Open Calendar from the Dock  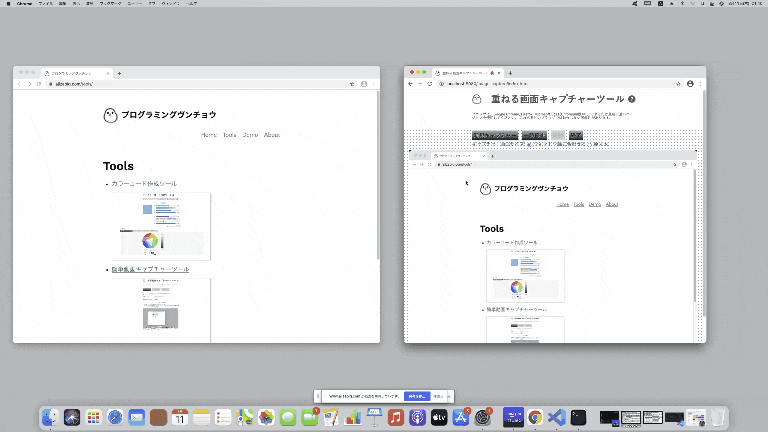tap(180, 417)
